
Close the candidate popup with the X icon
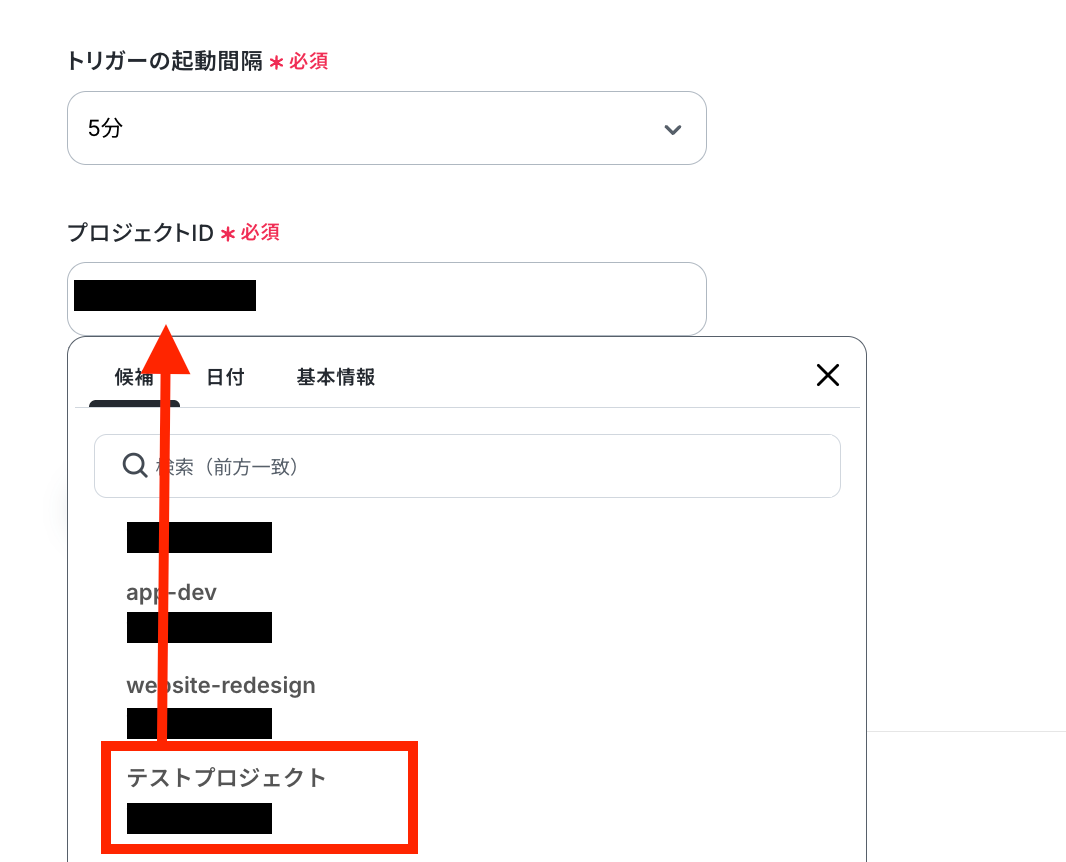click(827, 375)
